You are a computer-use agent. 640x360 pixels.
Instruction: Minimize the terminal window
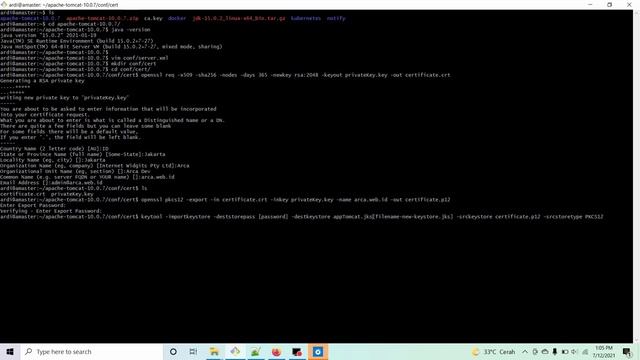click(590, 4)
